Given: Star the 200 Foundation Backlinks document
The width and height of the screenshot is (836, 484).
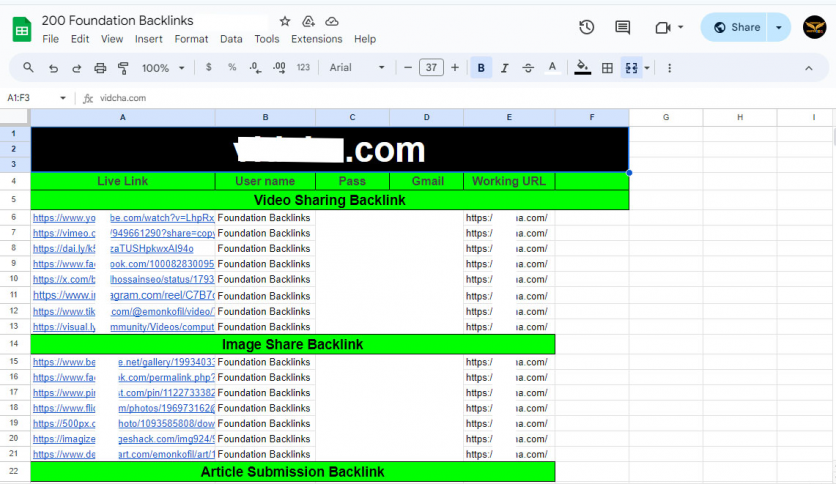Looking at the screenshot, I should pyautogui.click(x=285, y=21).
